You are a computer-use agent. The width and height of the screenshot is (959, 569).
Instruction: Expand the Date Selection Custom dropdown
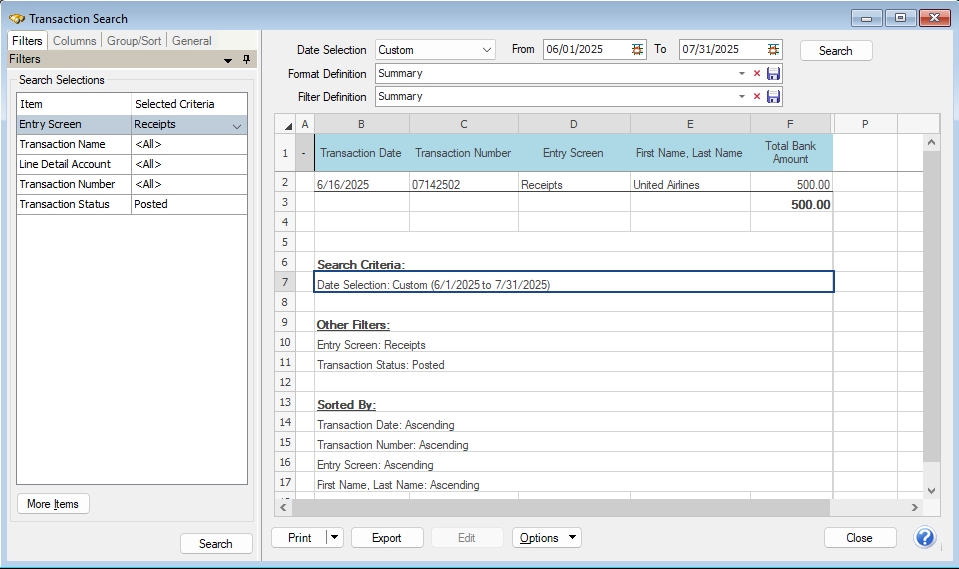487,50
